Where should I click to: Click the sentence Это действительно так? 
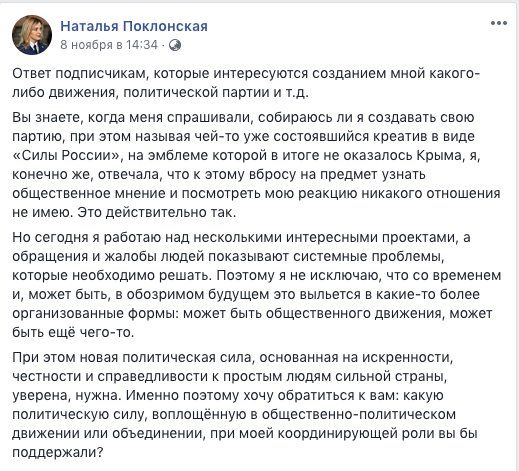pos(157,213)
